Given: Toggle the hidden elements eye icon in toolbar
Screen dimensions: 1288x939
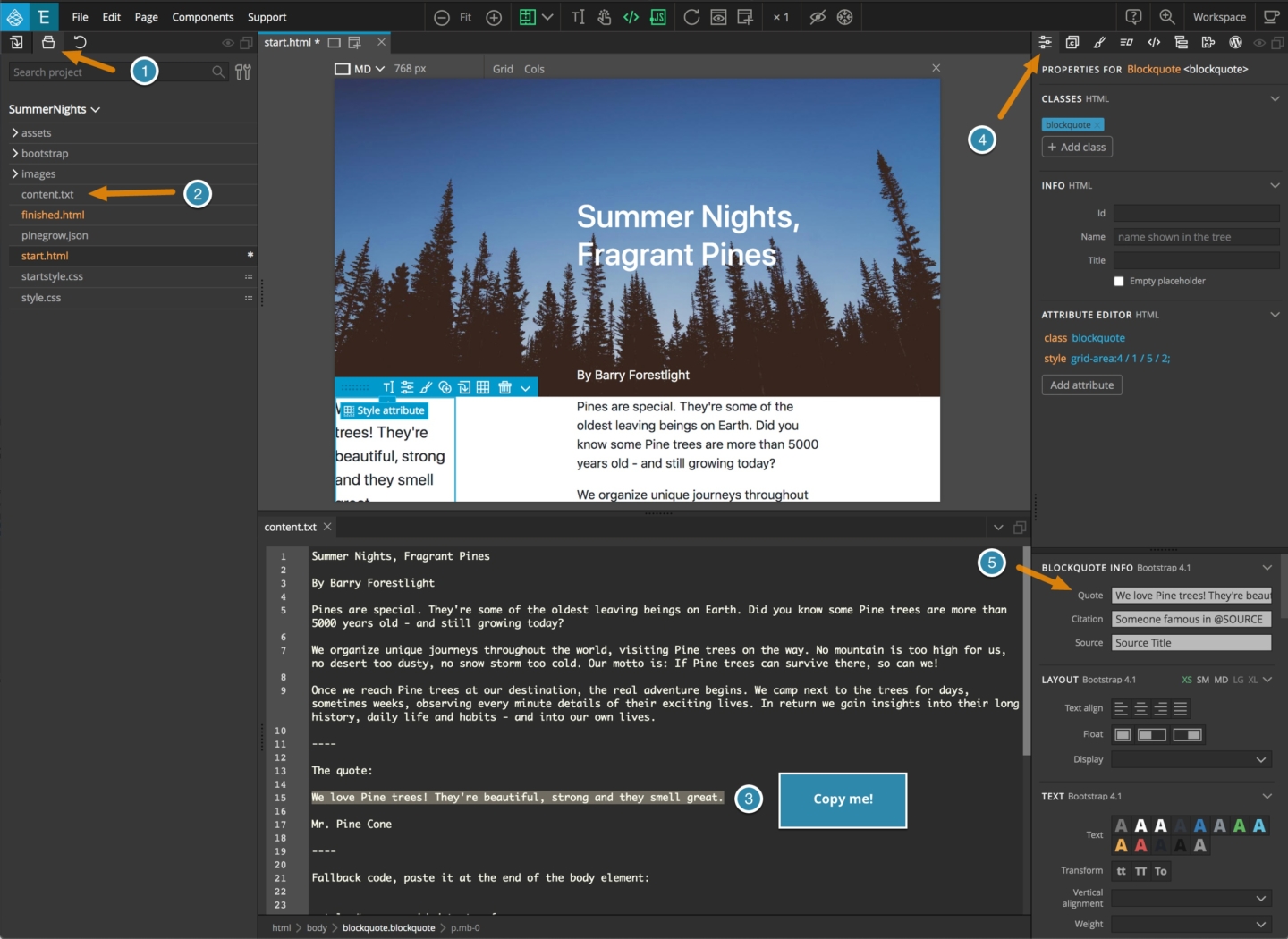Looking at the screenshot, I should tap(817, 17).
